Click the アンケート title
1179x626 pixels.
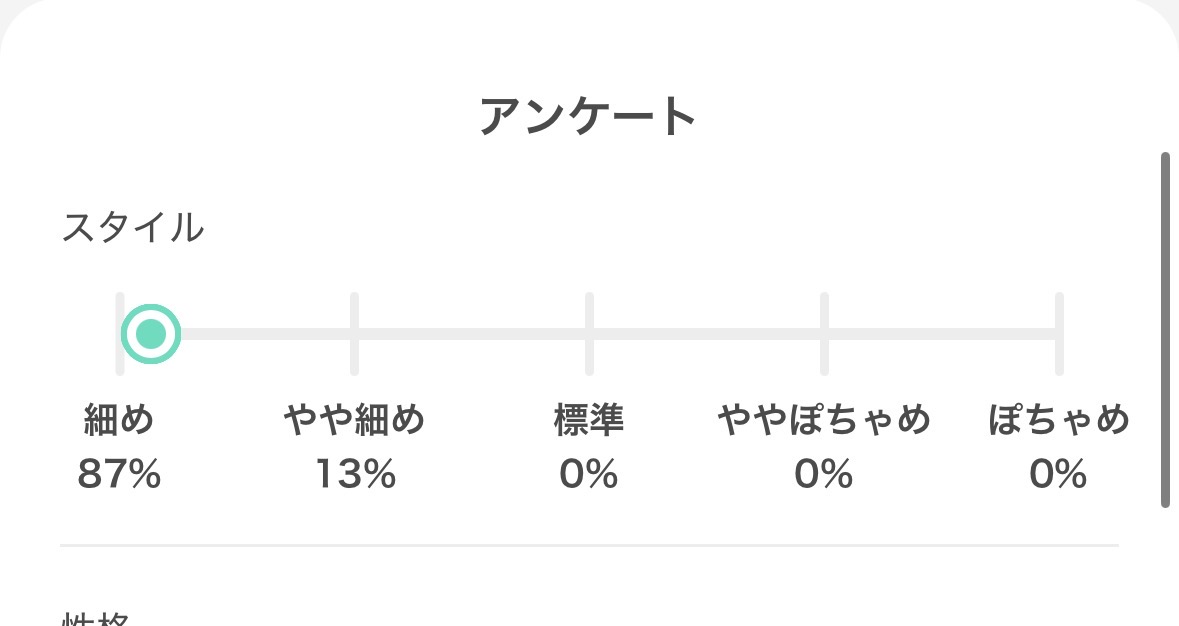coord(588,117)
